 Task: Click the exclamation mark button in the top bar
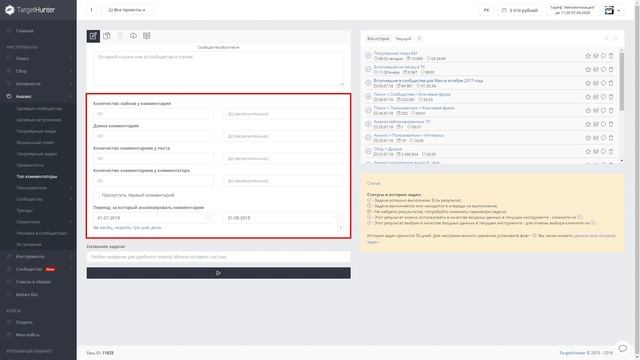pyautogui.click(x=91, y=10)
